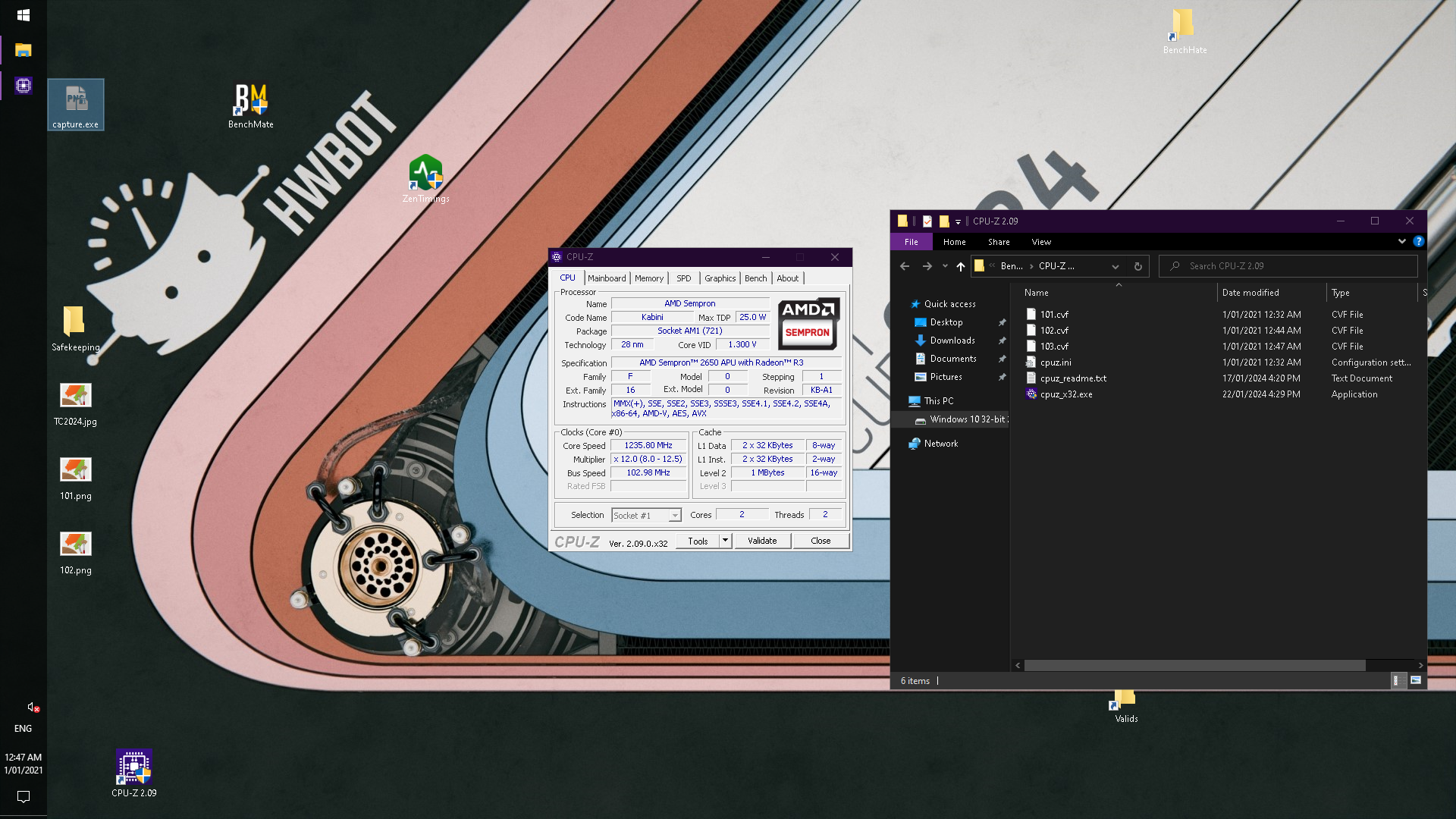This screenshot has height=819, width=1456.
Task: Go forward in File Explorer
Action: tap(927, 266)
